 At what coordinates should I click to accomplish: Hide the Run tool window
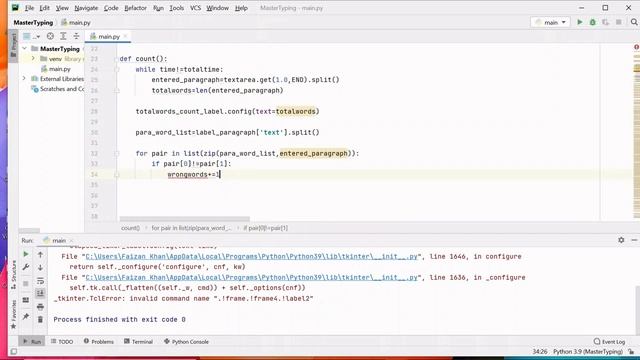[x=634, y=240]
